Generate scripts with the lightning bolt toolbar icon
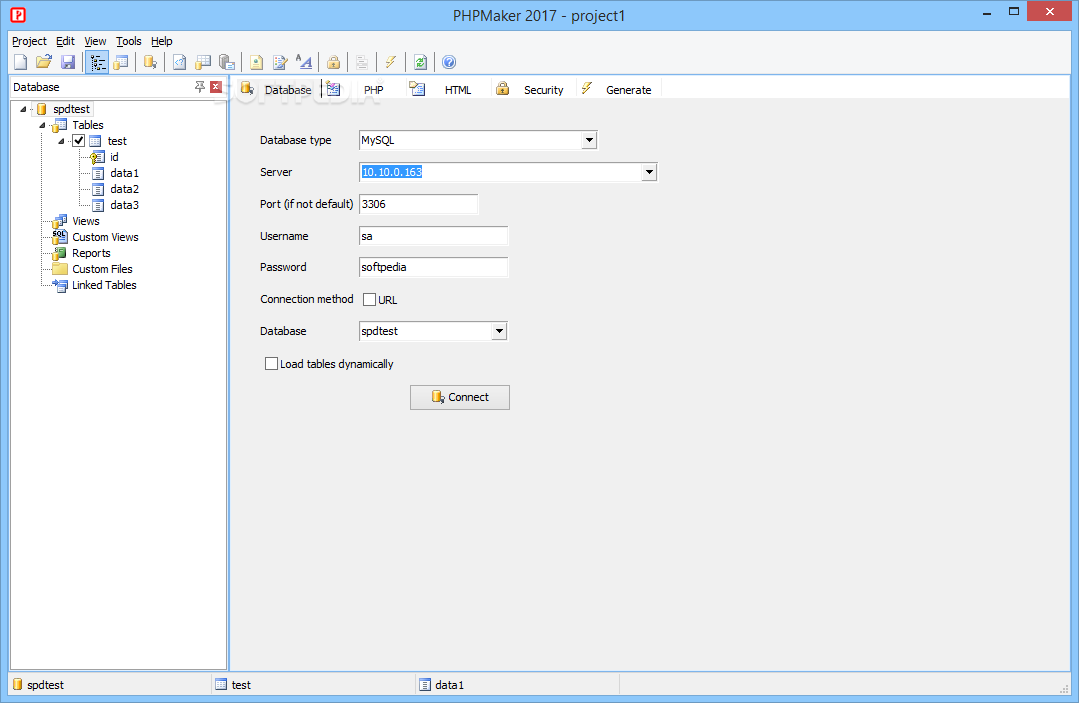The width and height of the screenshot is (1079, 703). pyautogui.click(x=391, y=63)
